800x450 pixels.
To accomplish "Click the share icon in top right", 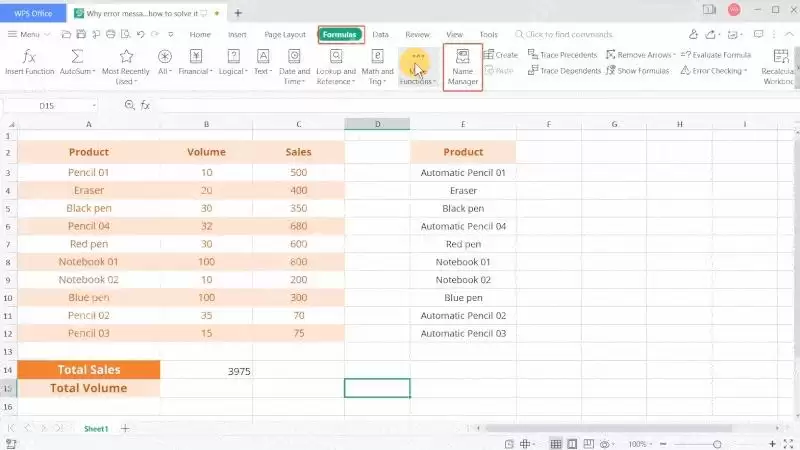I will [710, 34].
